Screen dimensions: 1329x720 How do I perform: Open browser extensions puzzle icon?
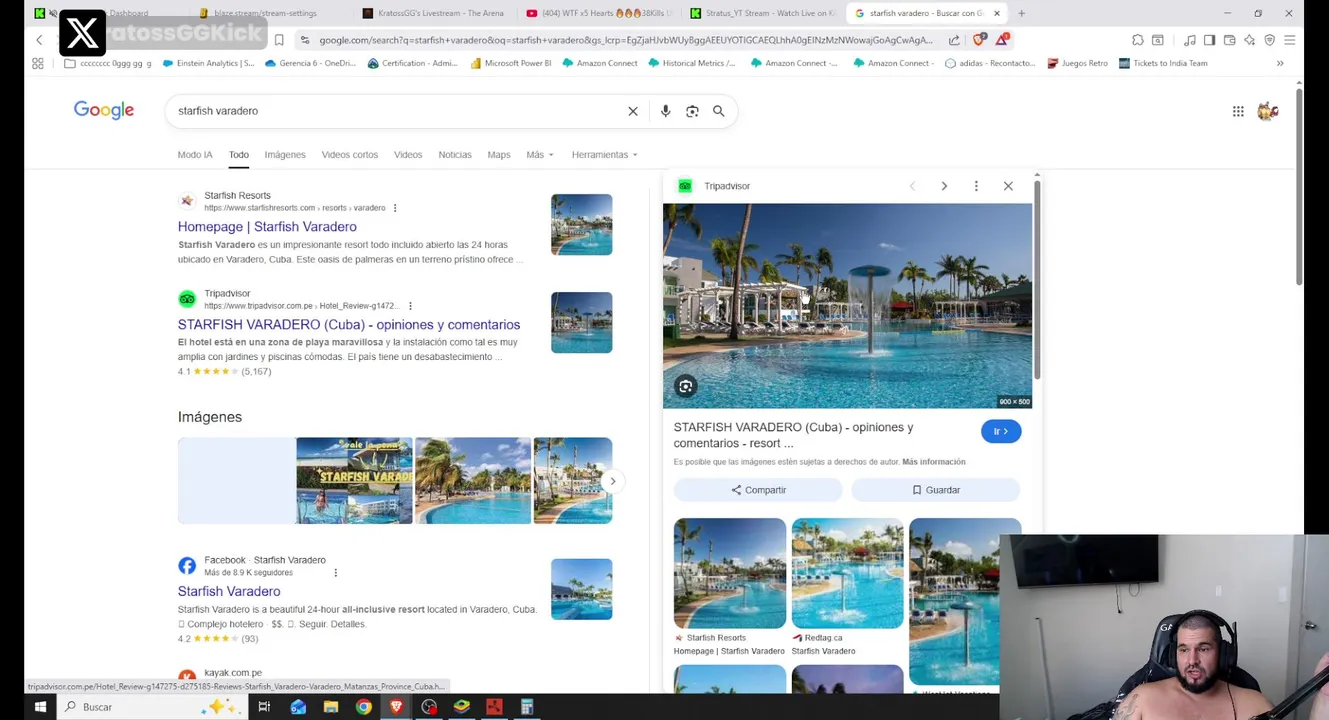point(1138,40)
